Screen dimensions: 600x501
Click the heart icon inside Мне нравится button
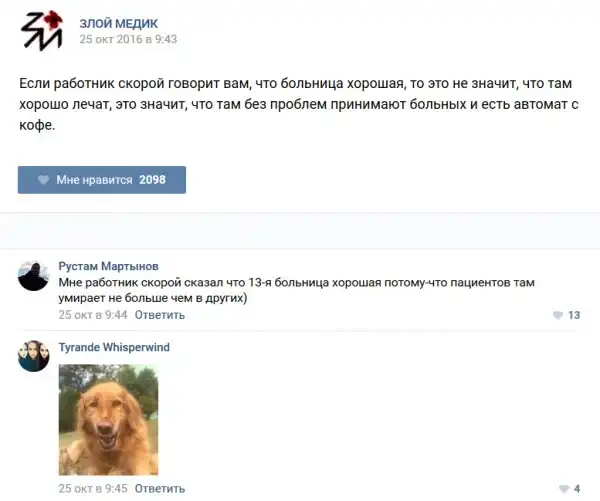44,180
